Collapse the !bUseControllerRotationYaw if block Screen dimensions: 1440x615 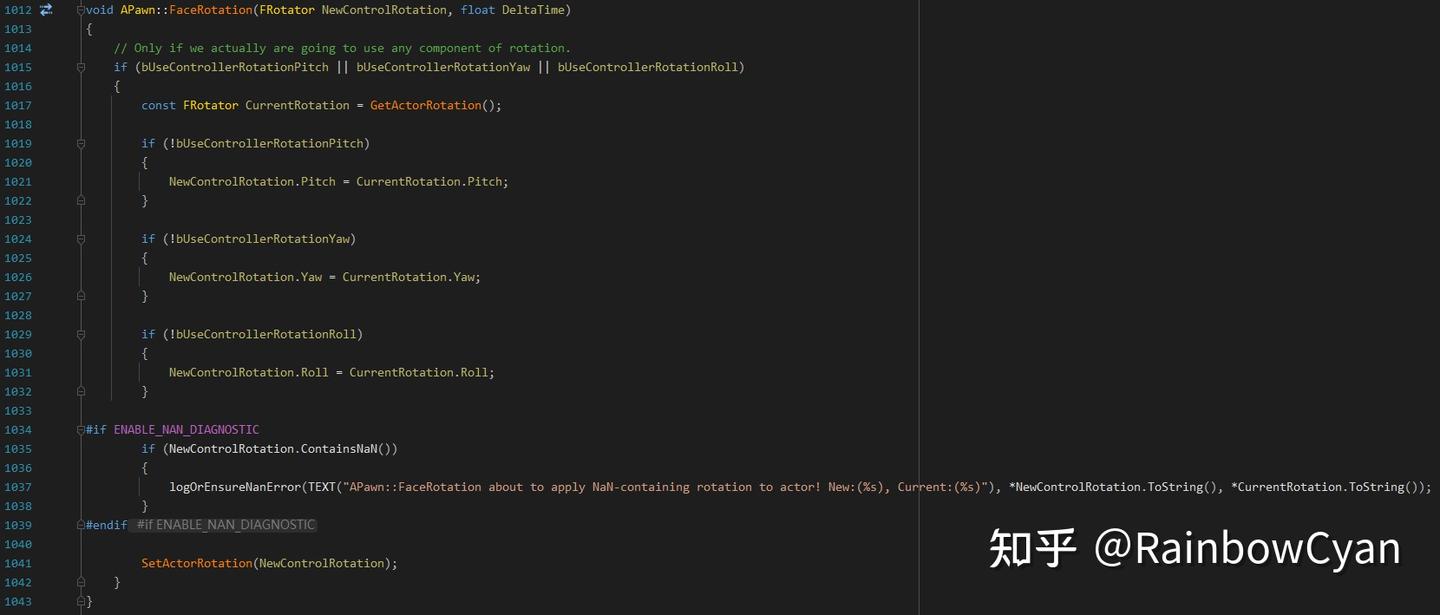tap(81, 238)
